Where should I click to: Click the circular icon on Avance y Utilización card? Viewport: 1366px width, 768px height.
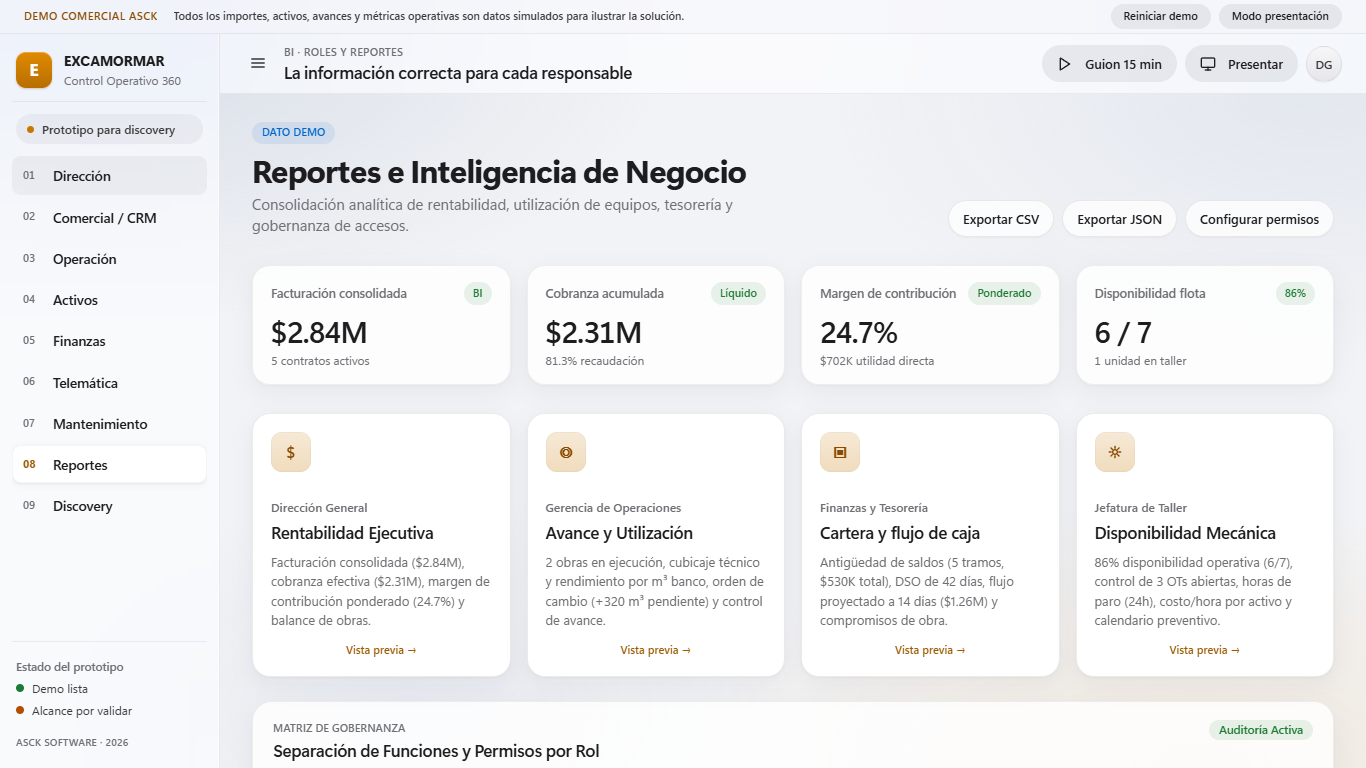(x=566, y=452)
